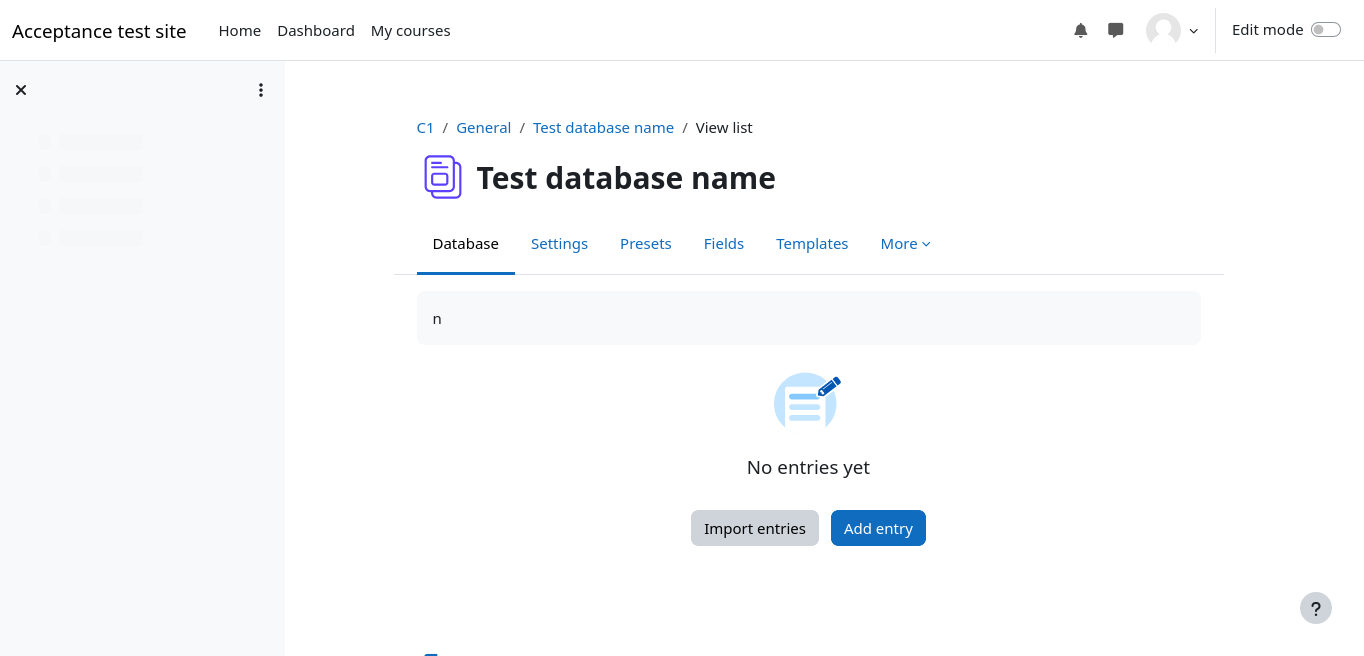
Task: Navigate to C1 breadcrumb link
Action: point(425,128)
